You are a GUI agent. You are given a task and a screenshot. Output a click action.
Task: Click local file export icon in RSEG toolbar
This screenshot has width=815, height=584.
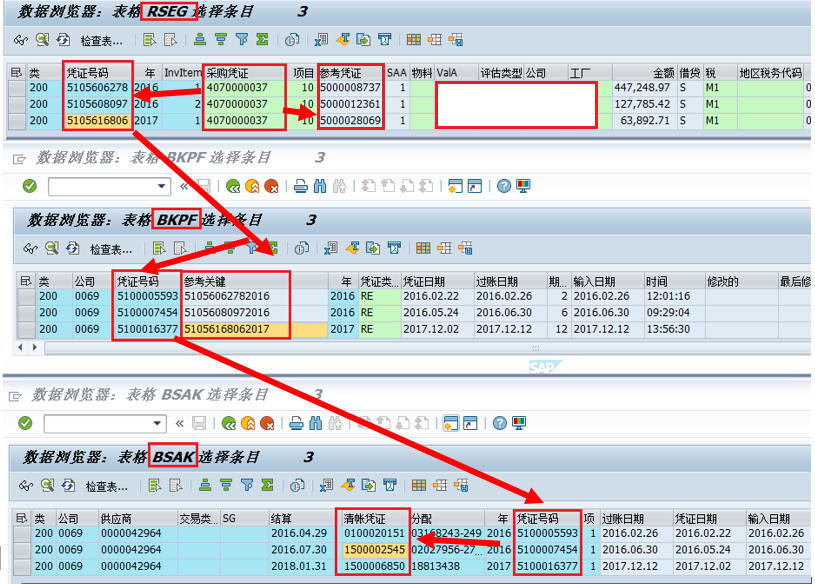coord(363,40)
